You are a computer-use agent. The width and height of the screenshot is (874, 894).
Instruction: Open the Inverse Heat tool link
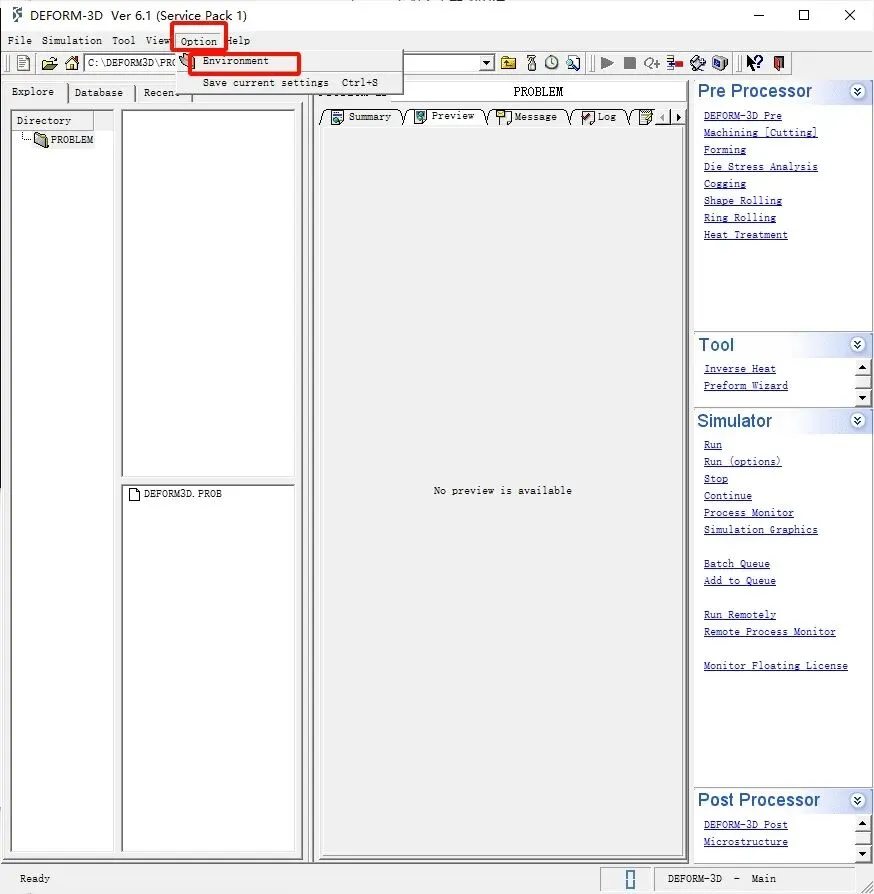tap(739, 369)
